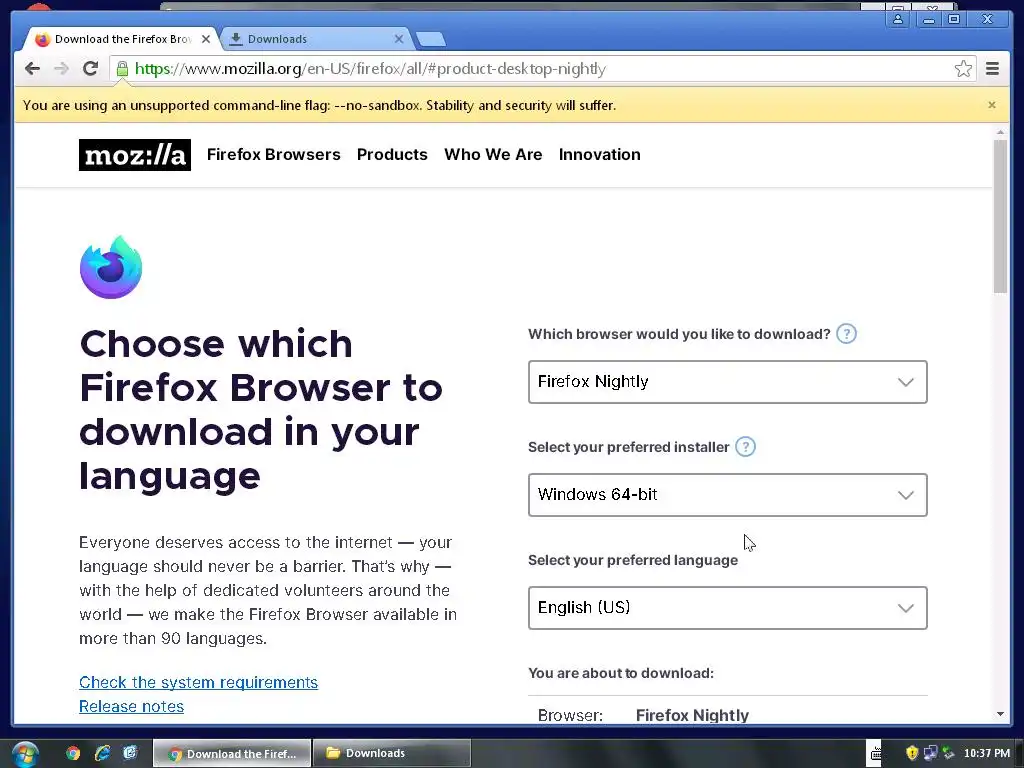Select the Download the Firefox Browser tab
This screenshot has height=768, width=1024.
(121, 39)
